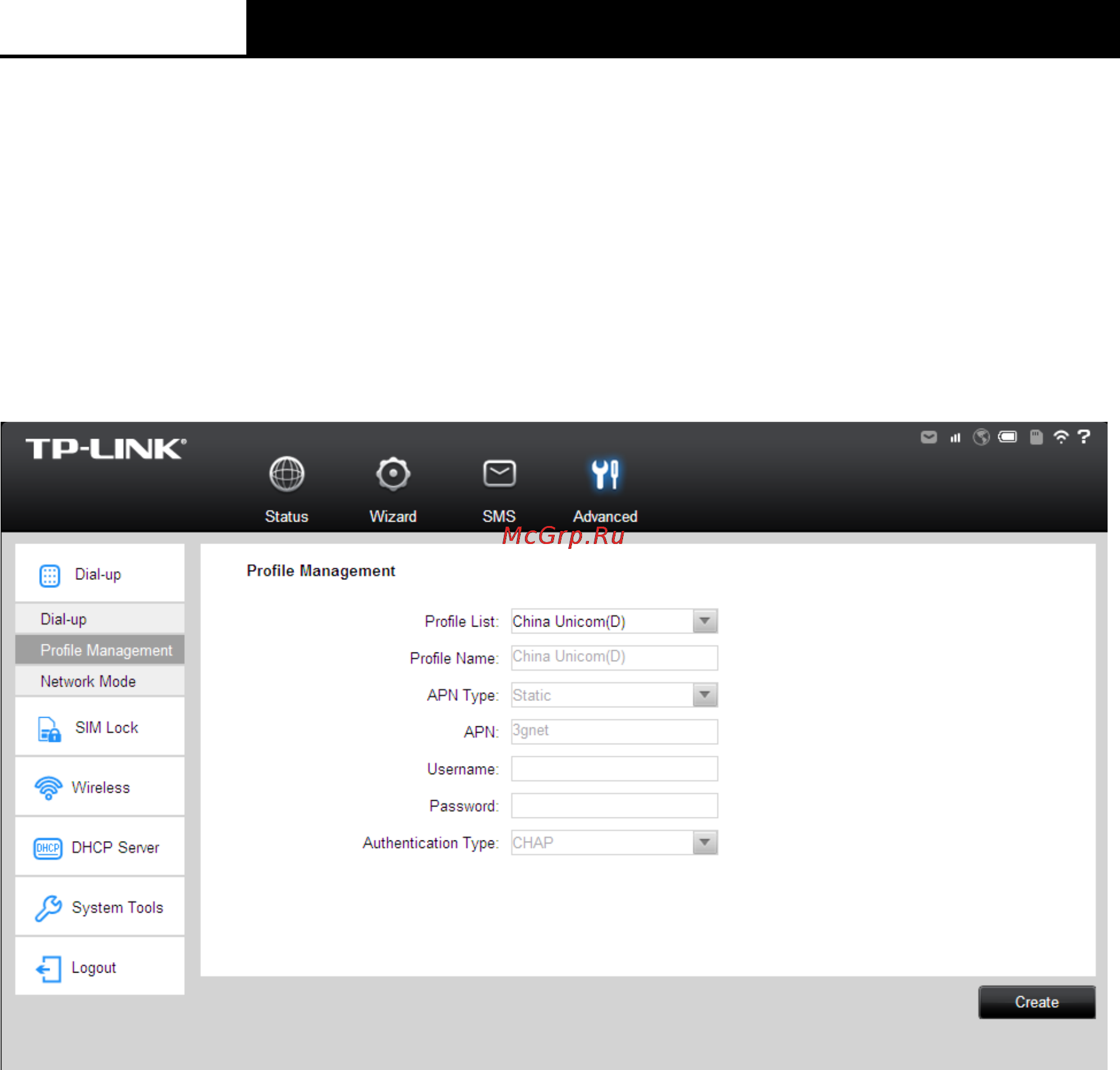Click the Authentication Type label
The width and height of the screenshot is (1120, 1070).
431,843
